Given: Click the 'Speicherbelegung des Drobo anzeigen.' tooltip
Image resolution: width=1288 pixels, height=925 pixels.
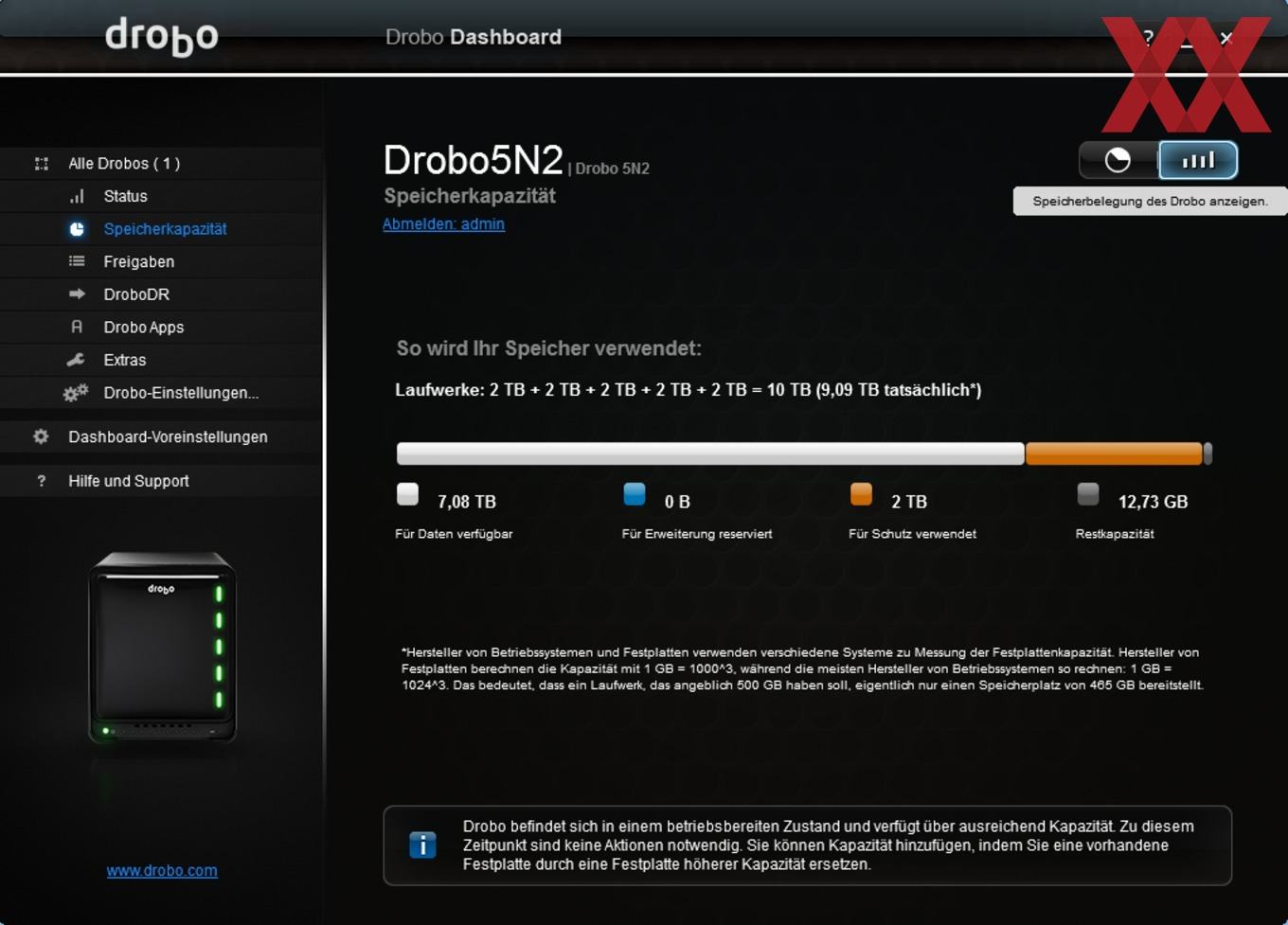Looking at the screenshot, I should [x=1150, y=202].
